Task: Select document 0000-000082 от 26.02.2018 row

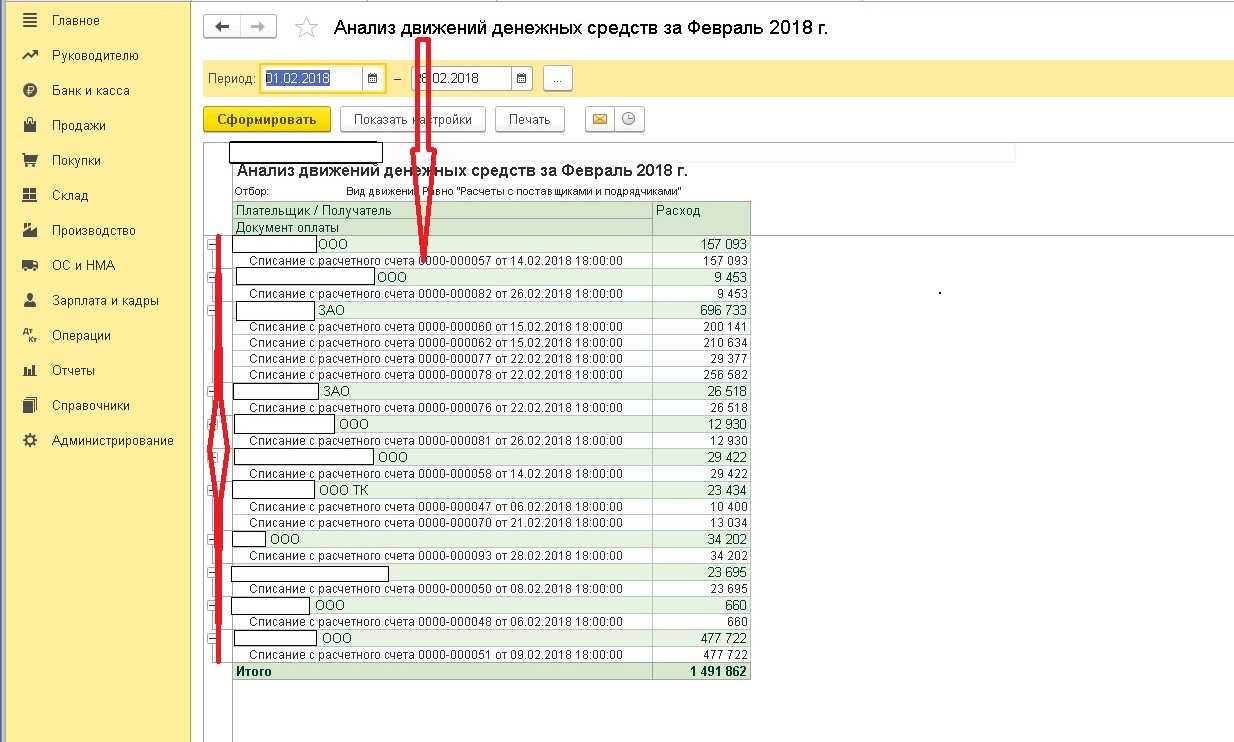Action: click(x=442, y=293)
